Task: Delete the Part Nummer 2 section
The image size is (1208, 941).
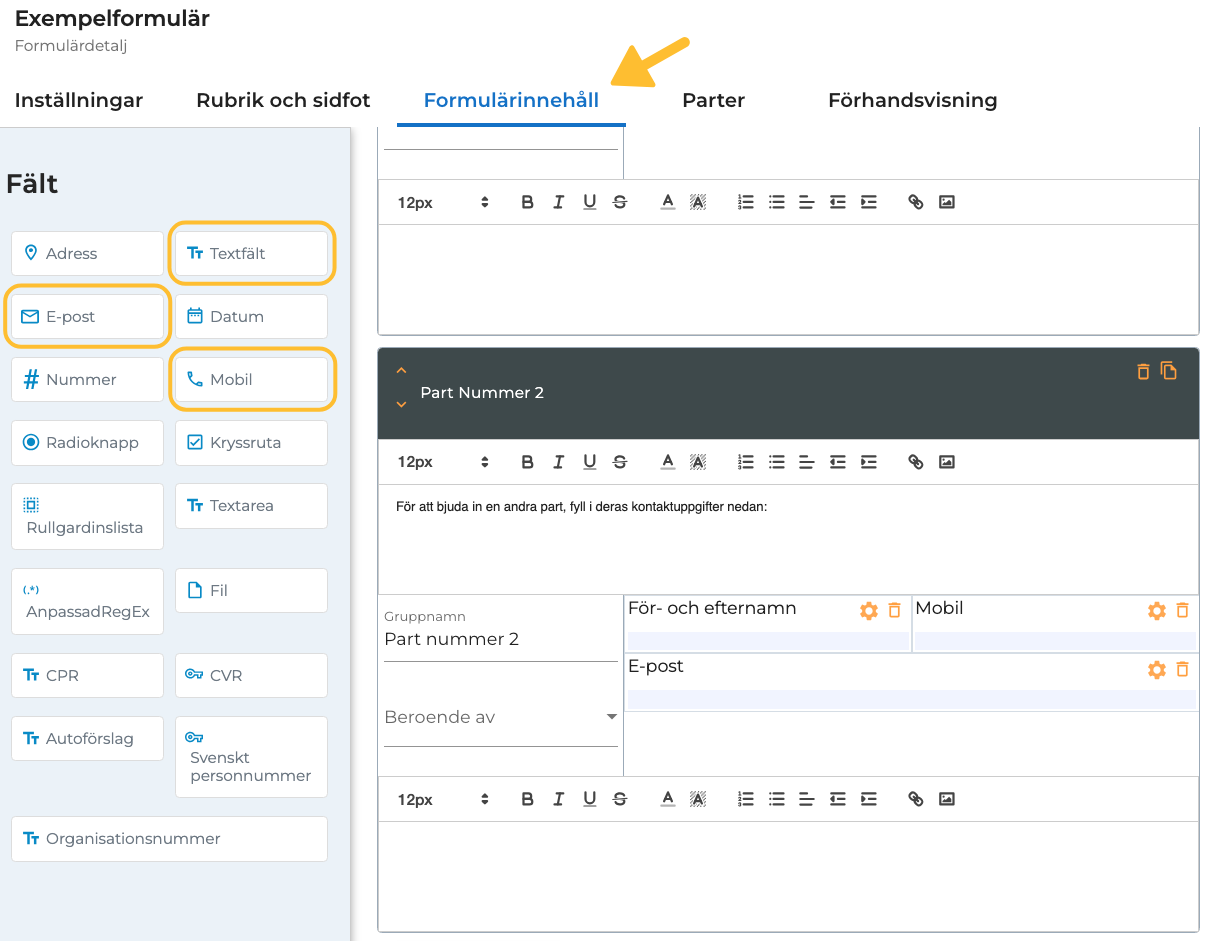Action: [1143, 372]
